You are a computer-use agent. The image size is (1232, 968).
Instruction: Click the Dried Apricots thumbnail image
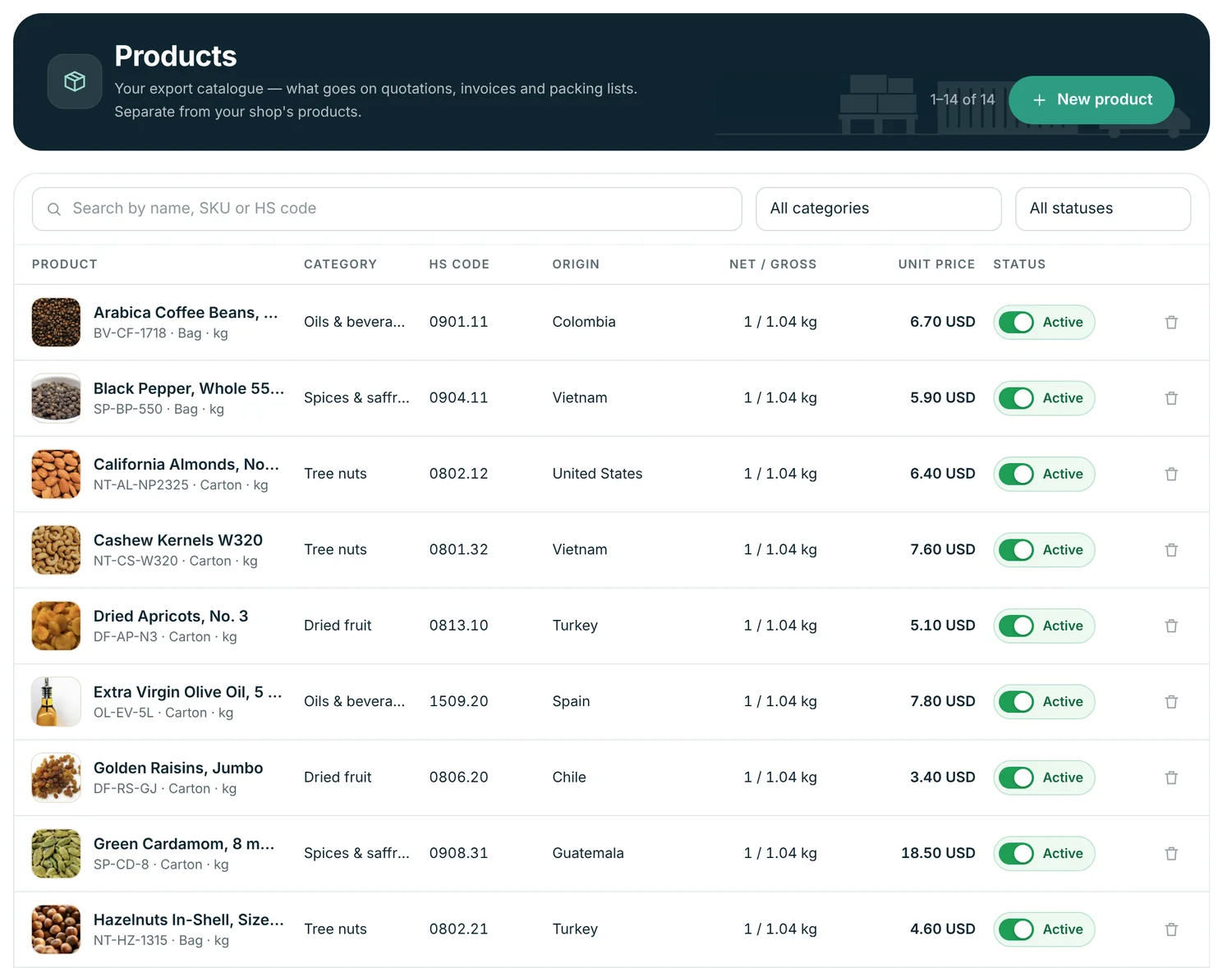(x=56, y=626)
